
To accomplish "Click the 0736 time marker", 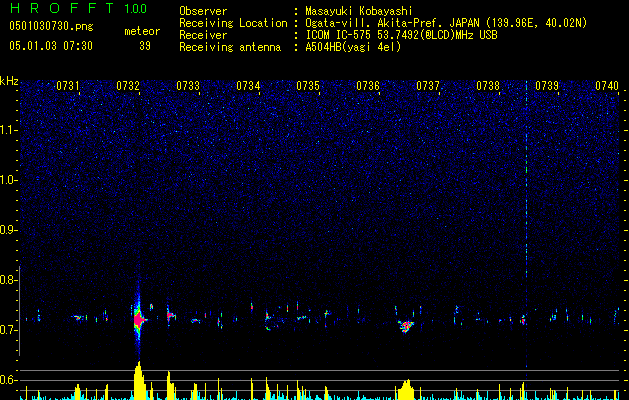I will 368,85.
